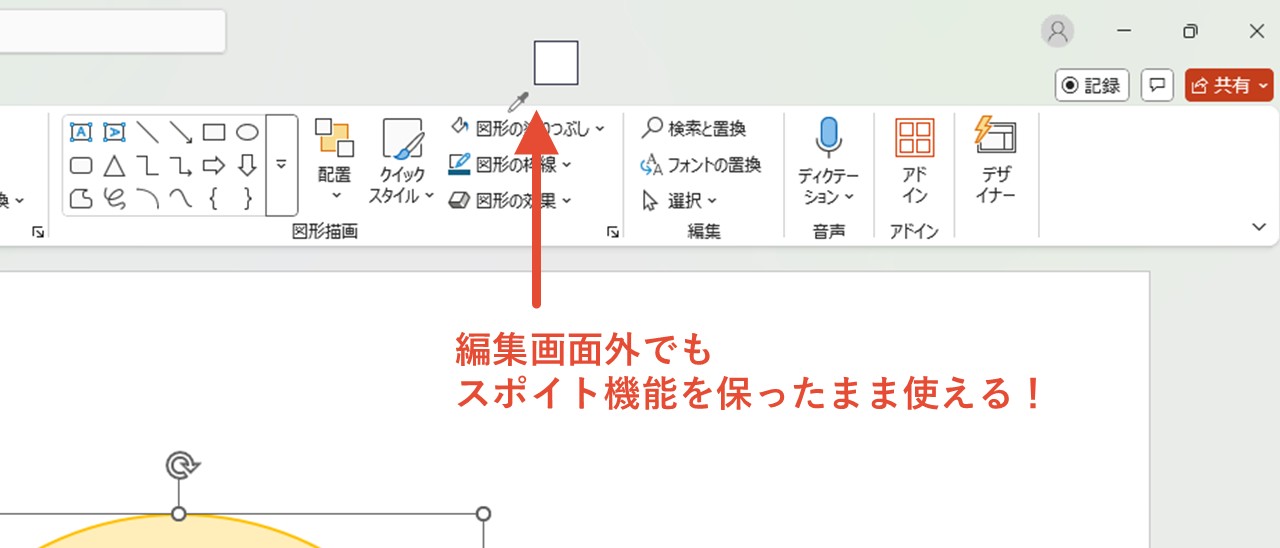Screen dimensions: 1280x548
Task: Open the comments pane icon
Action: [1157, 86]
